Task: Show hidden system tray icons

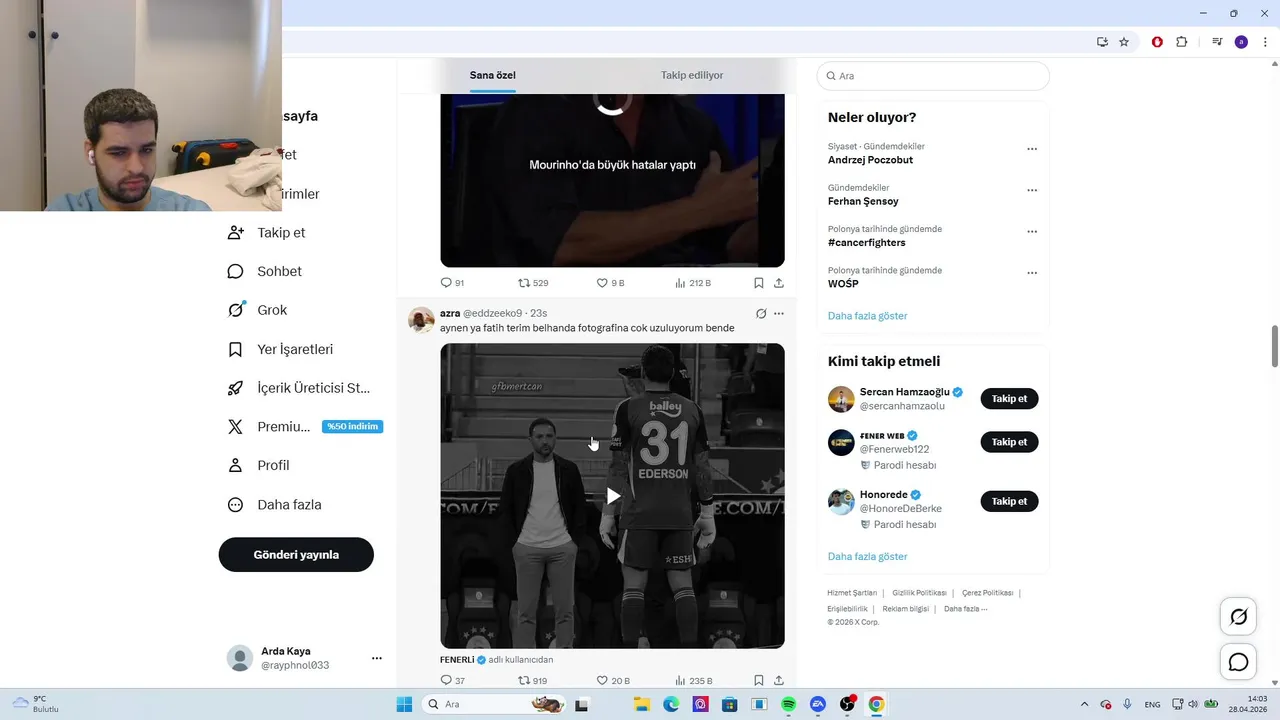Action: coord(1084,704)
